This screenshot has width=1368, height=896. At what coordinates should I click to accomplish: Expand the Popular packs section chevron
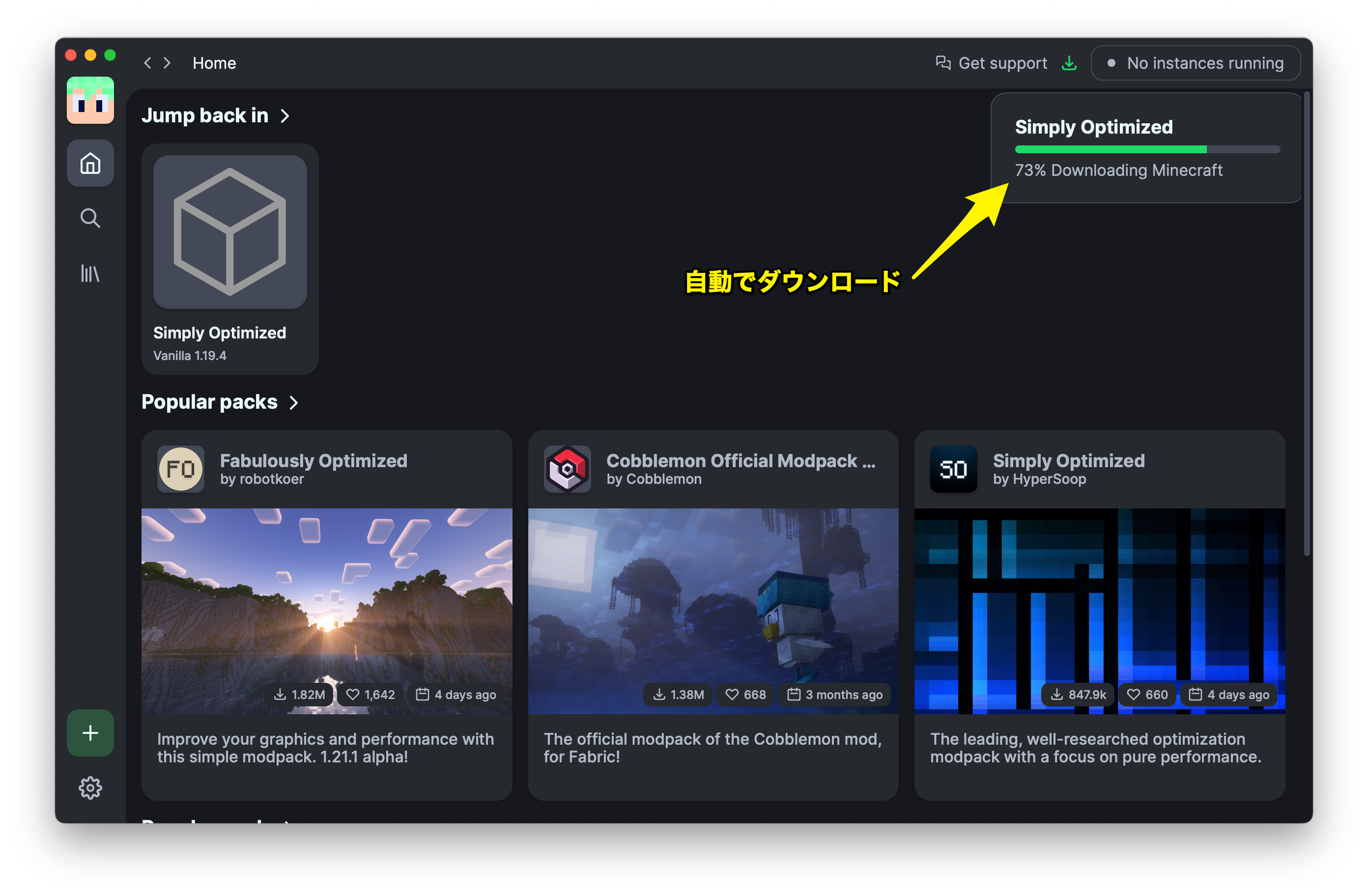coord(294,402)
